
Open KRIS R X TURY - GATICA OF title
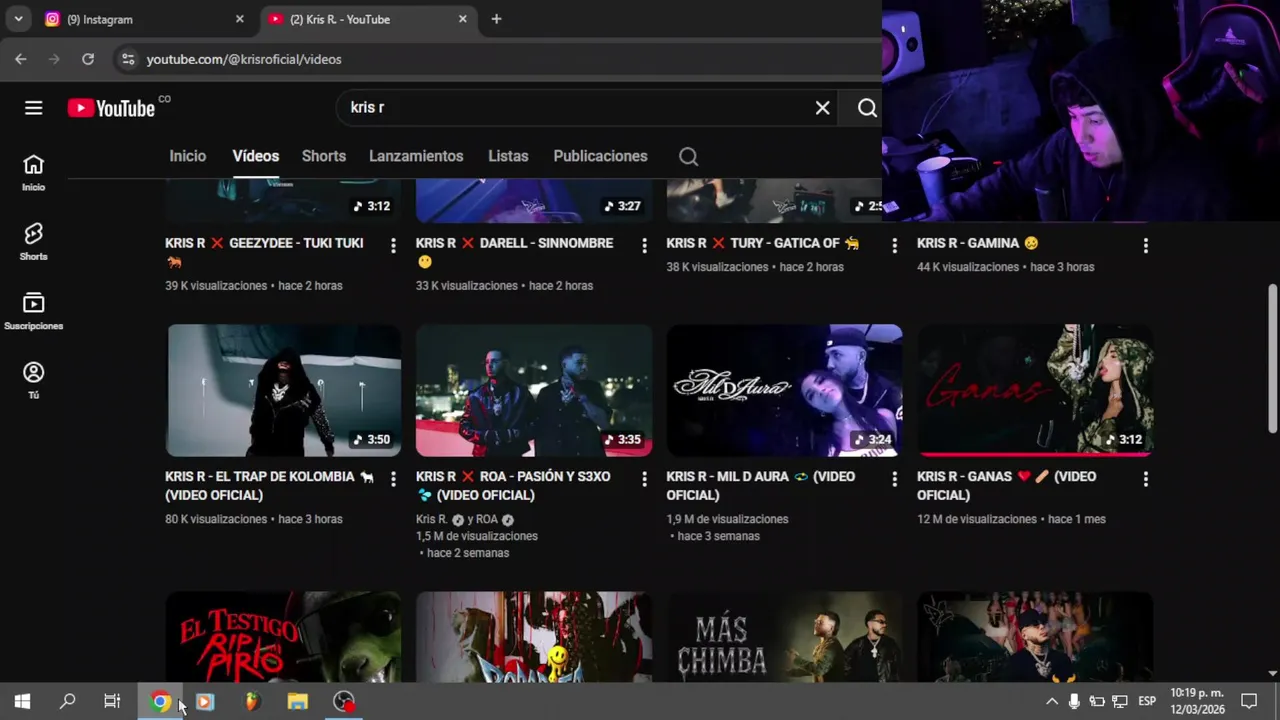coord(763,243)
